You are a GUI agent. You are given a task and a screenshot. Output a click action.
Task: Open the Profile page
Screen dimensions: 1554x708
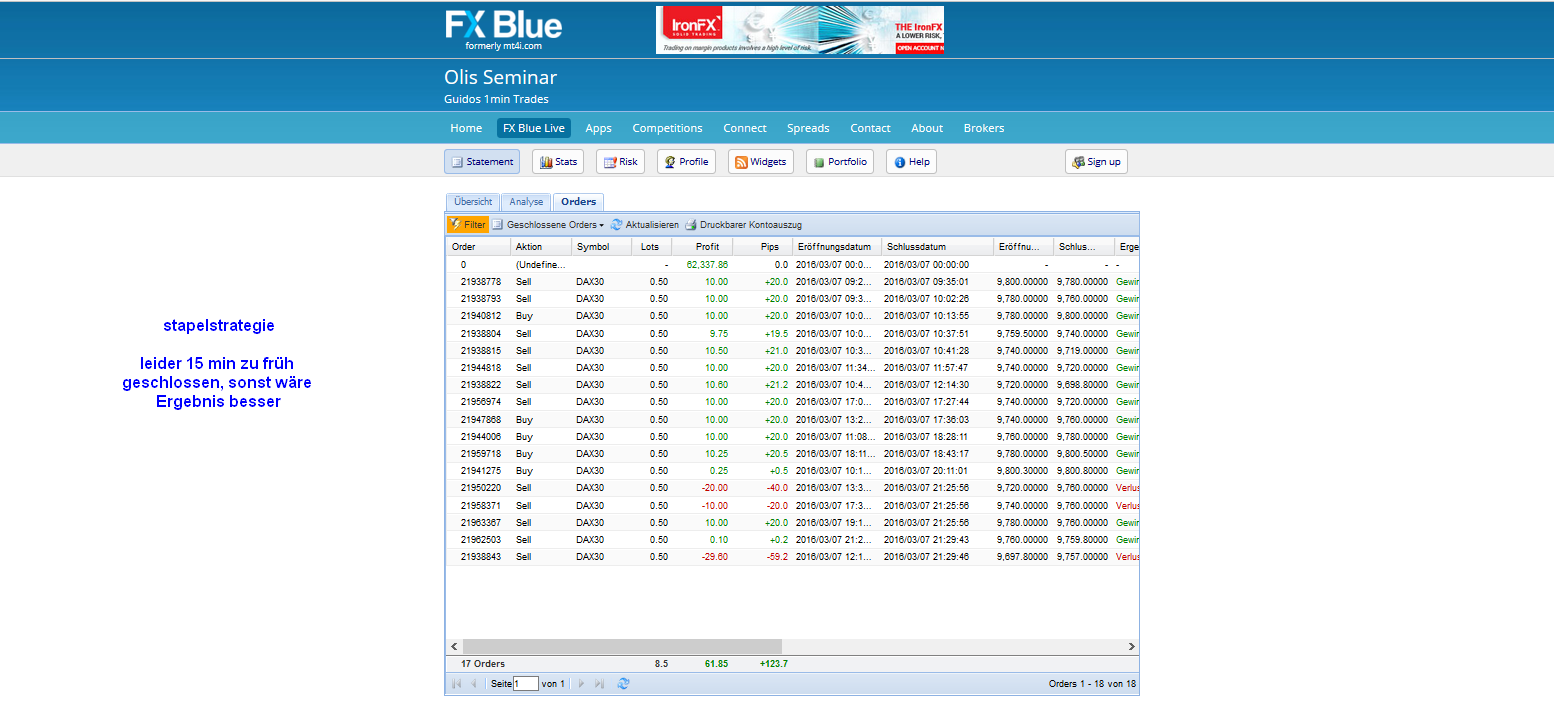click(x=686, y=162)
